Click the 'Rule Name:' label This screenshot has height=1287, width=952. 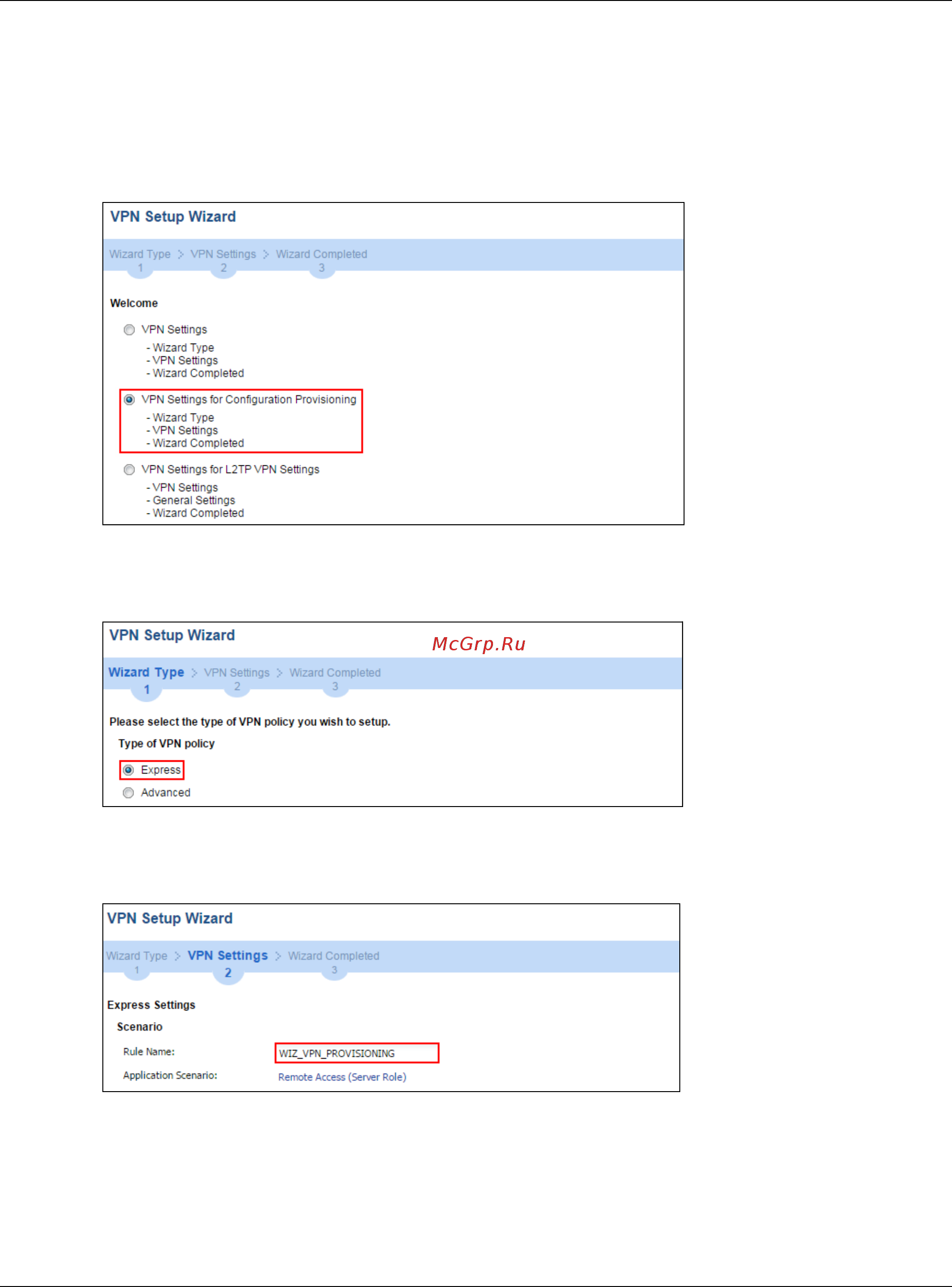pos(149,1052)
